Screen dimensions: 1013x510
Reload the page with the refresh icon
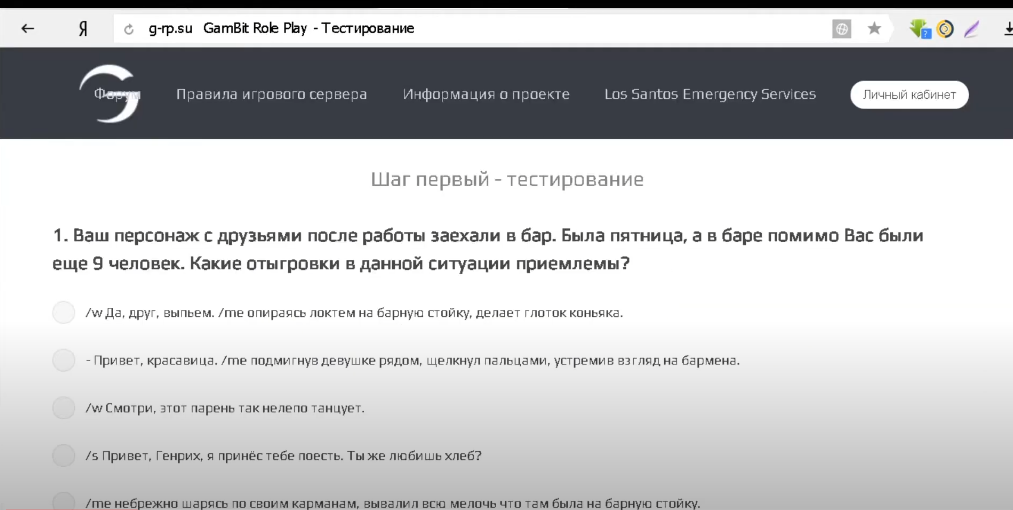(128, 29)
